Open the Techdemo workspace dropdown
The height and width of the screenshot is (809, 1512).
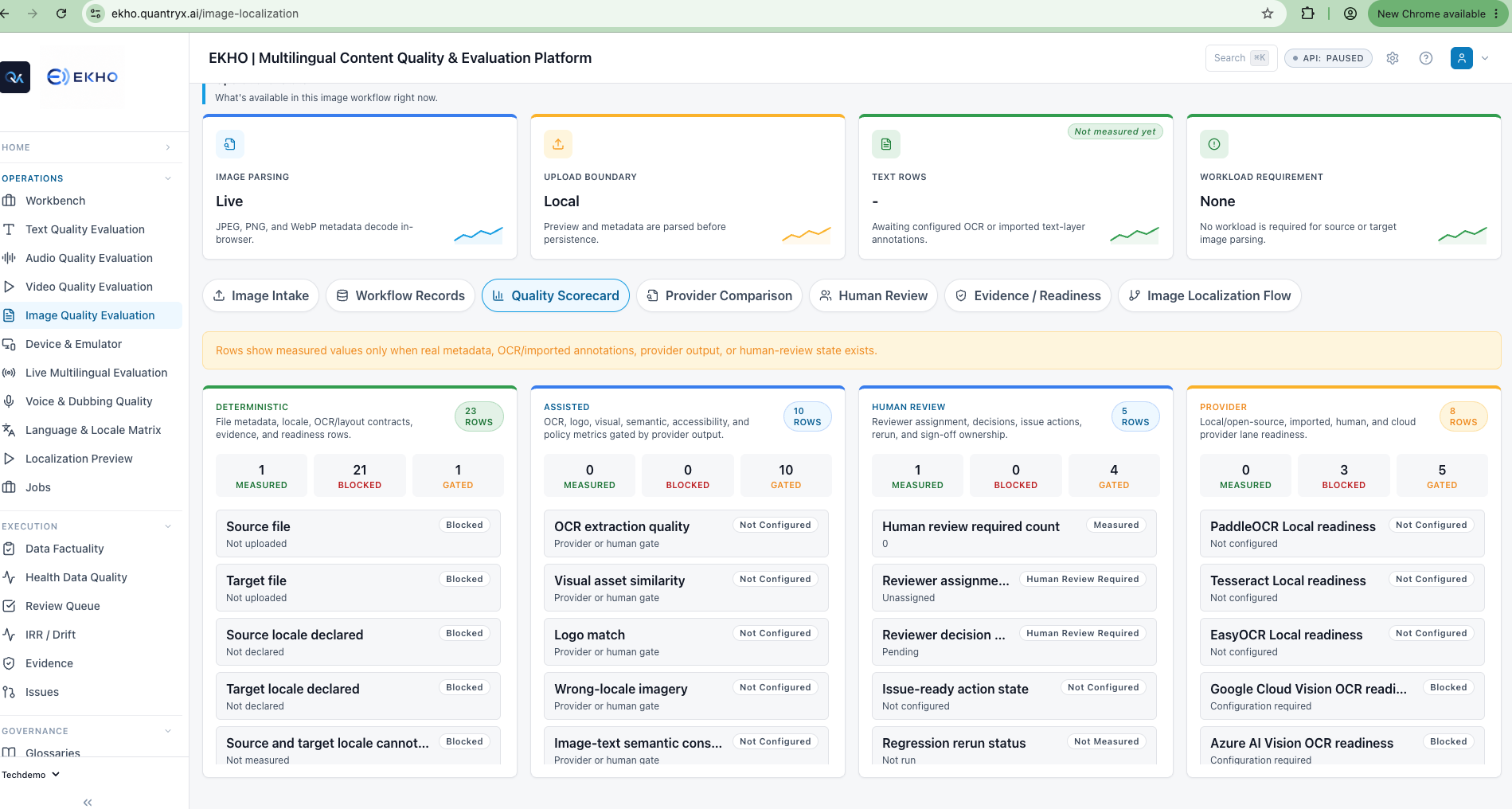point(31,775)
